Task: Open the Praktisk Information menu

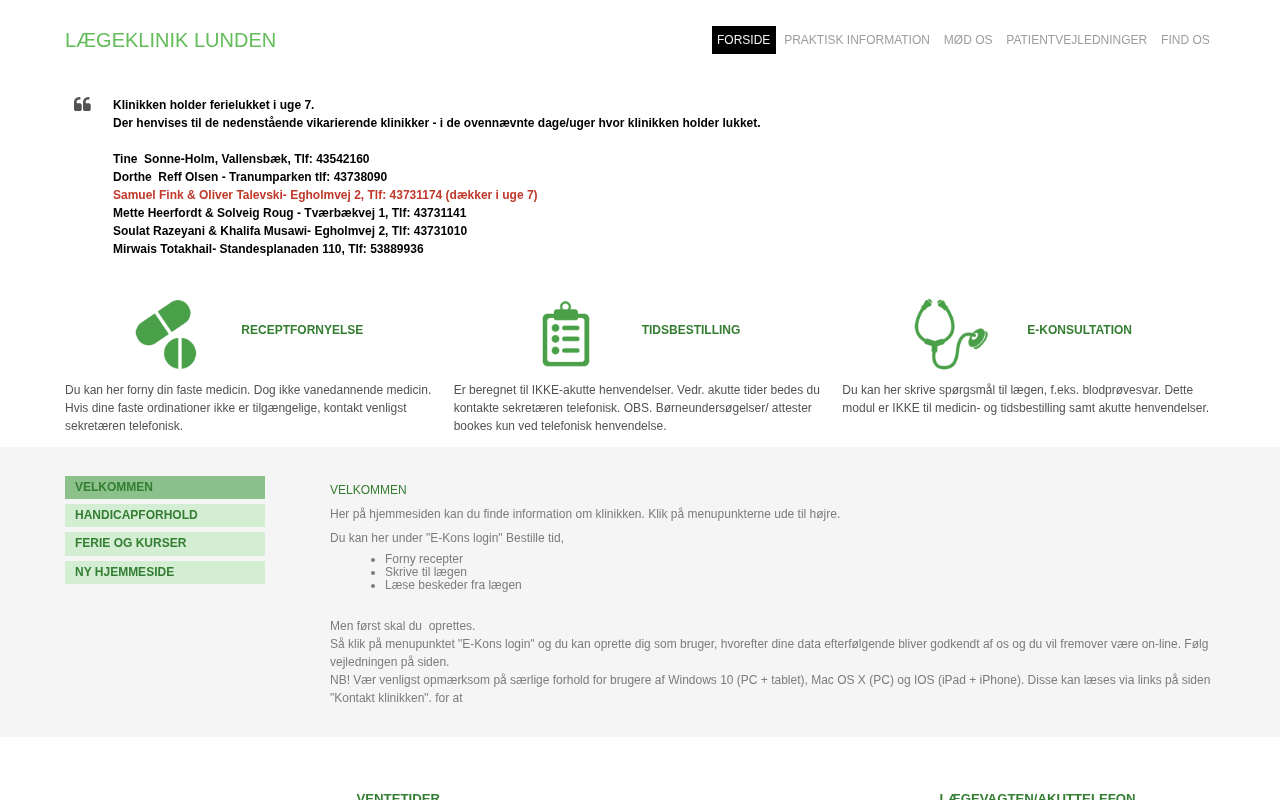Action: pos(857,40)
